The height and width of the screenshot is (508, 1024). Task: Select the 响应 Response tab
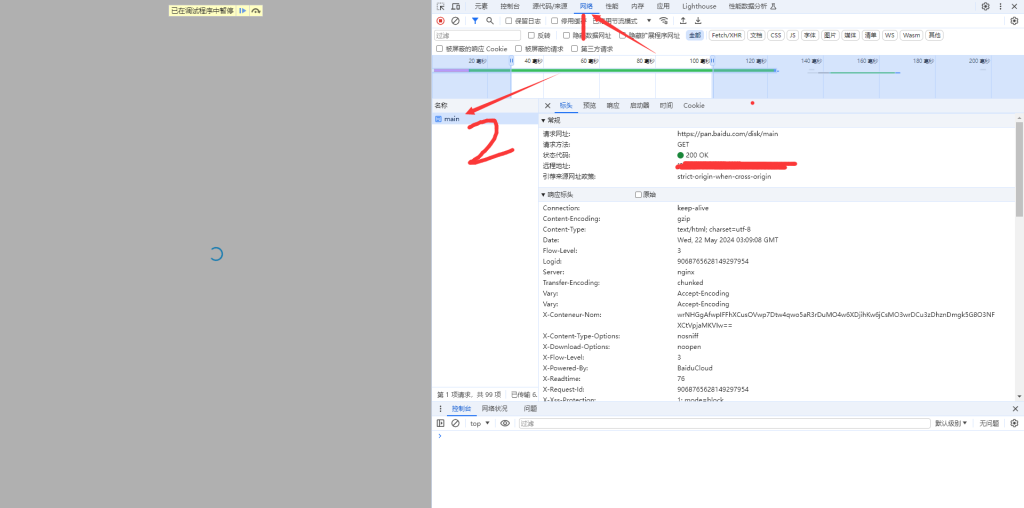pos(613,105)
